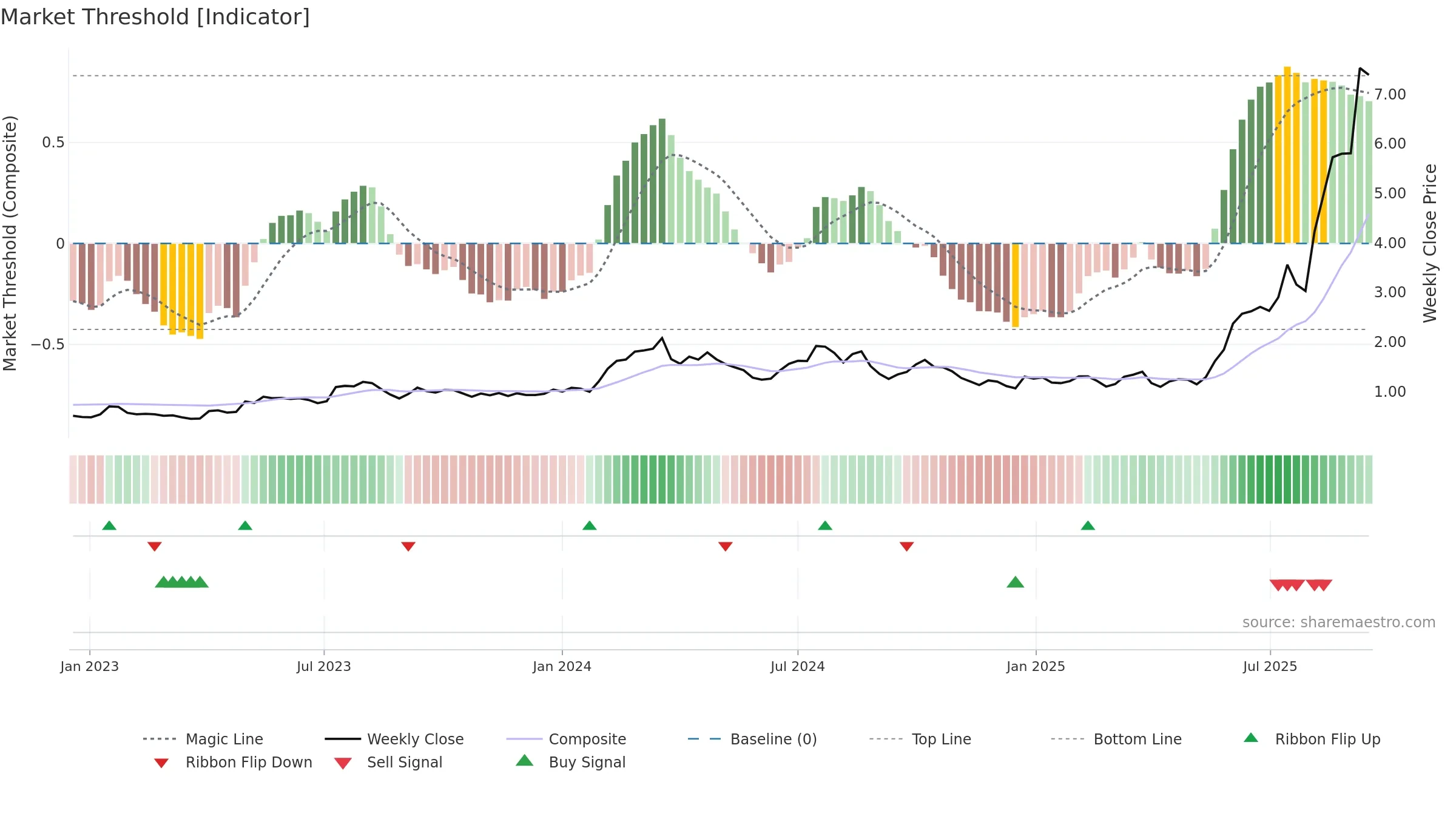Screen dimensions: 1456x819
Task: Click the Jul 2023 x-axis label
Action: tap(324, 666)
